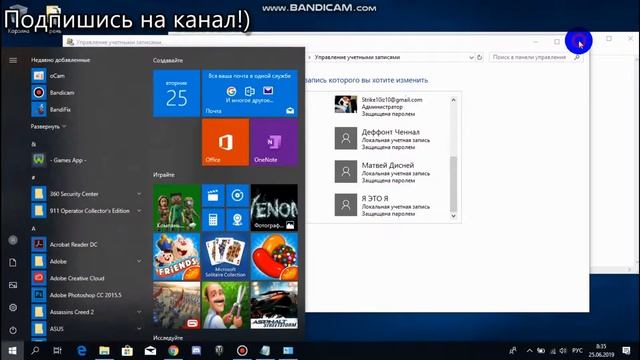The image size is (640, 360).
Task: Open Acrobat Reader DC
Action: tap(86, 244)
